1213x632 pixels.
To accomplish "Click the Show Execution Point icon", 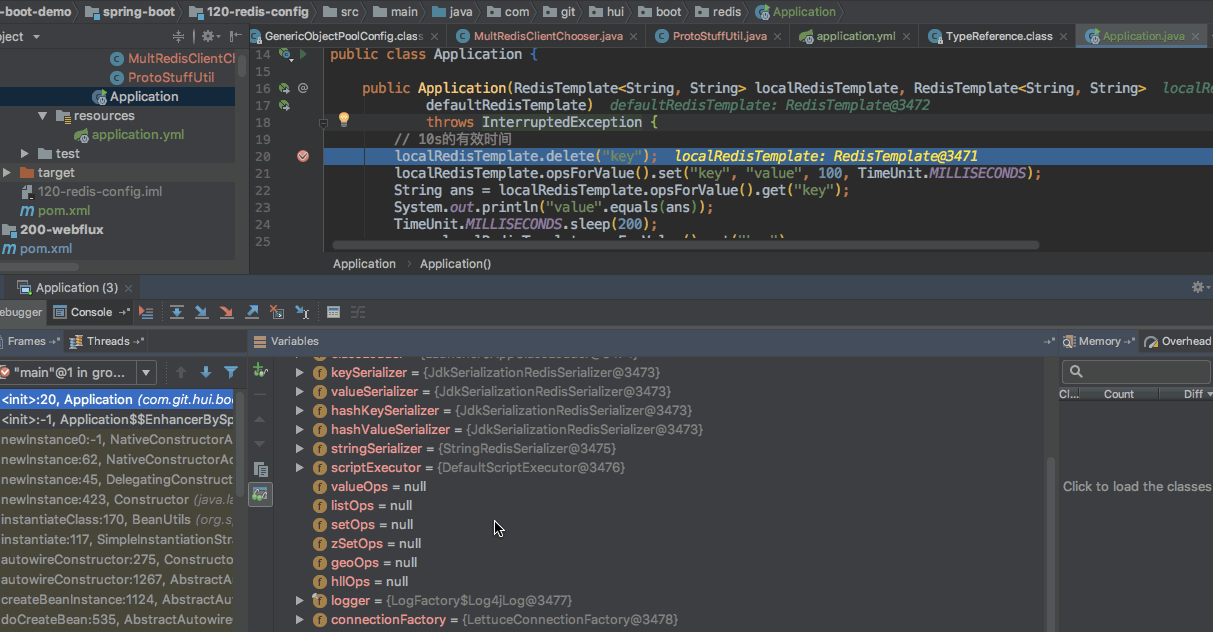I will [x=146, y=312].
